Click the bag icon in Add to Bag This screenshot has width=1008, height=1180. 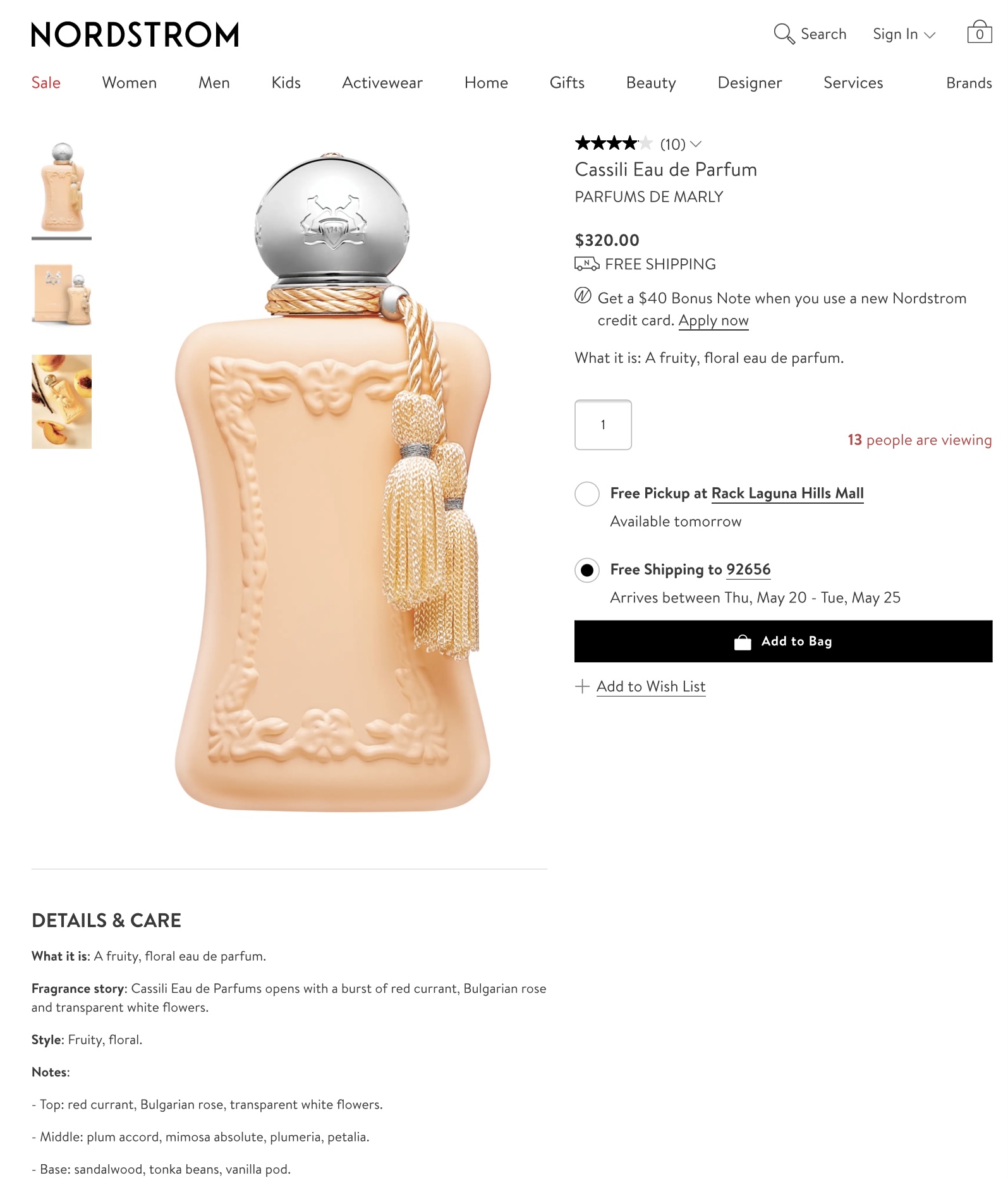743,642
